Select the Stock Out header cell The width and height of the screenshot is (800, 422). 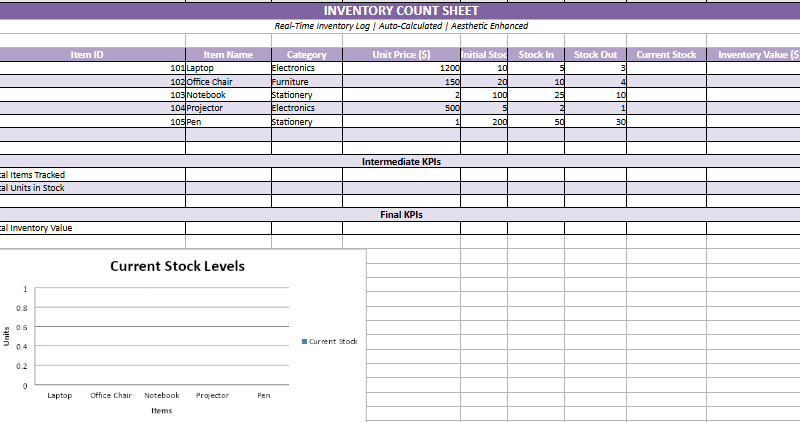pyautogui.click(x=595, y=55)
